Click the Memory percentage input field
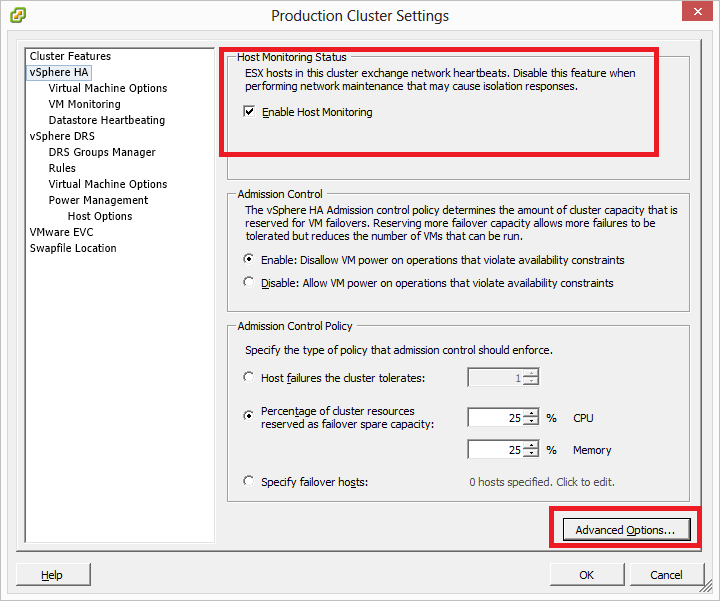720x601 pixels. coord(495,449)
